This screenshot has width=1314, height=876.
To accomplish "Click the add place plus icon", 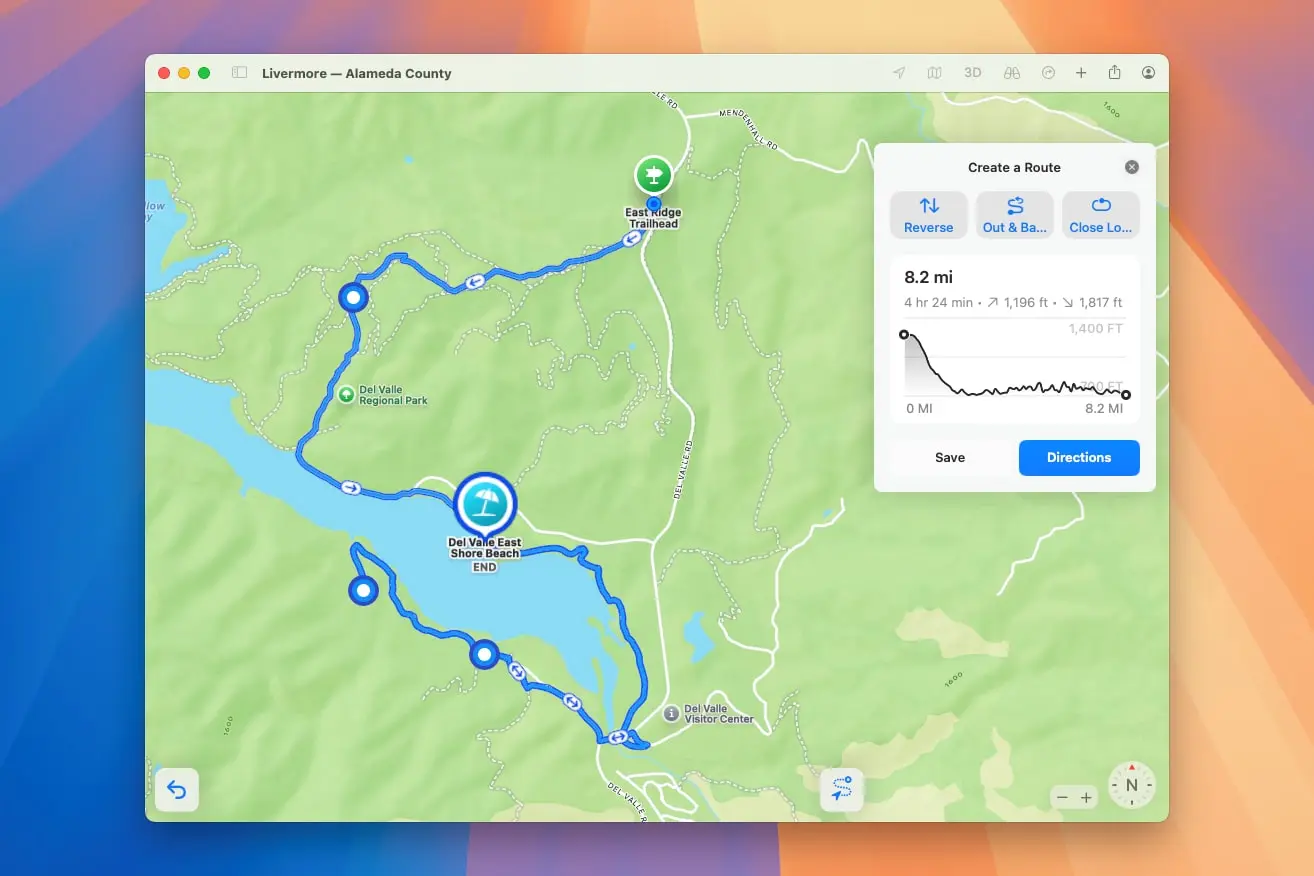I will pos(1081,72).
